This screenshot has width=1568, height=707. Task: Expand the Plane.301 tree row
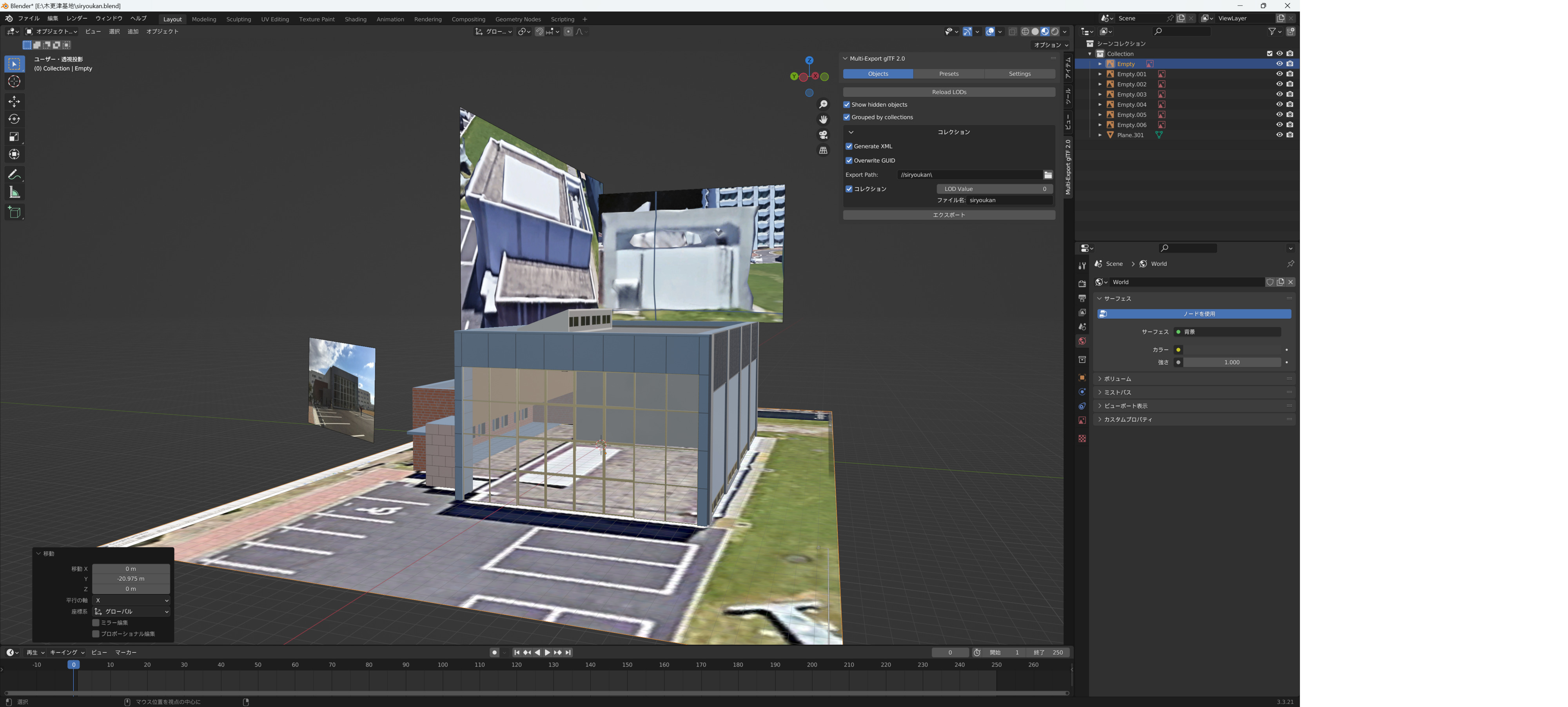point(1100,135)
